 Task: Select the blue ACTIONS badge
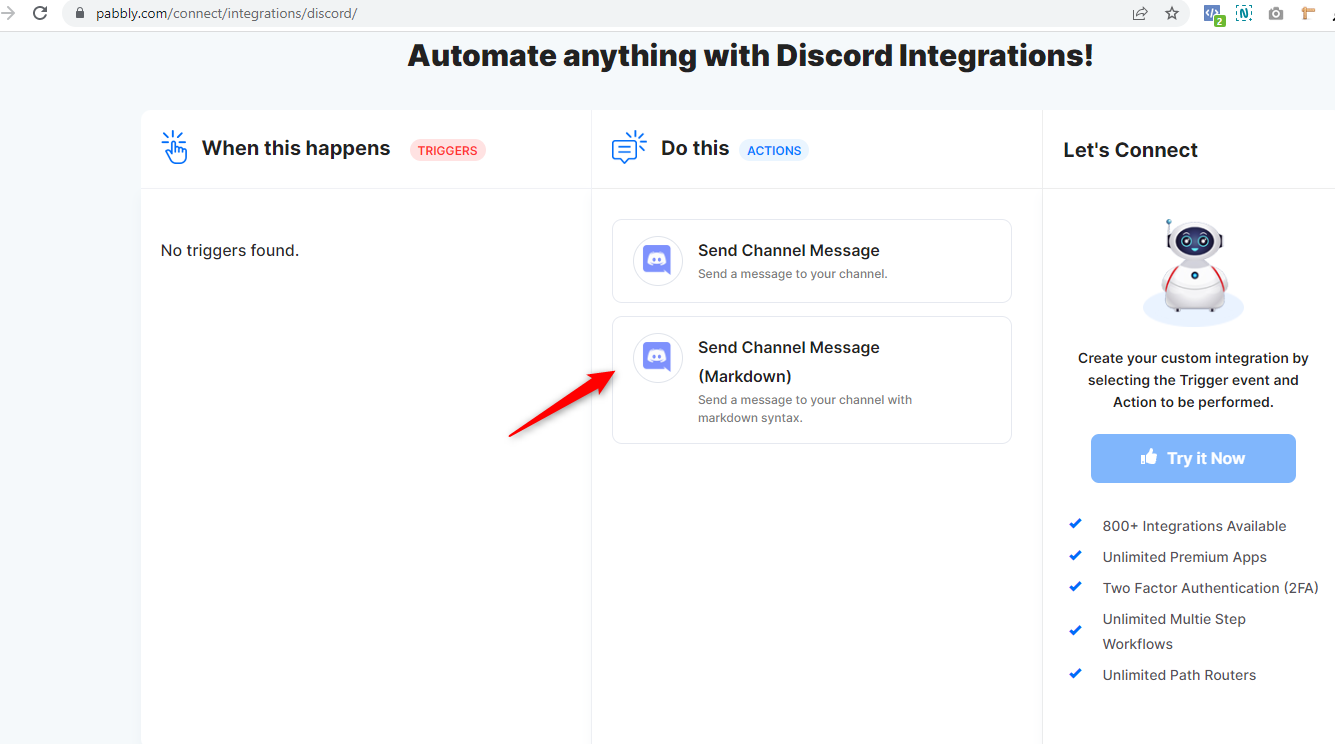coord(774,150)
